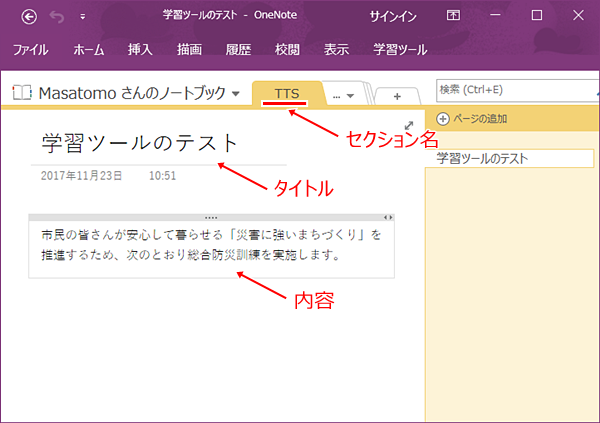Open the Quick Access Toolbar customize dropdown
This screenshot has width=600, height=423.
[x=83, y=17]
